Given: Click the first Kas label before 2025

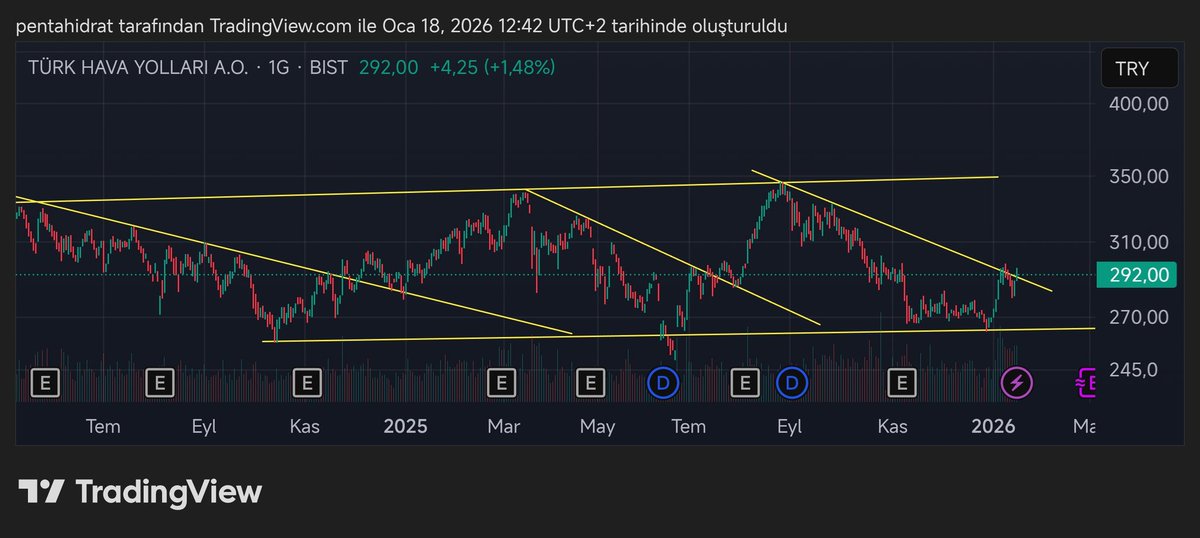Looking at the screenshot, I should 305,426.
